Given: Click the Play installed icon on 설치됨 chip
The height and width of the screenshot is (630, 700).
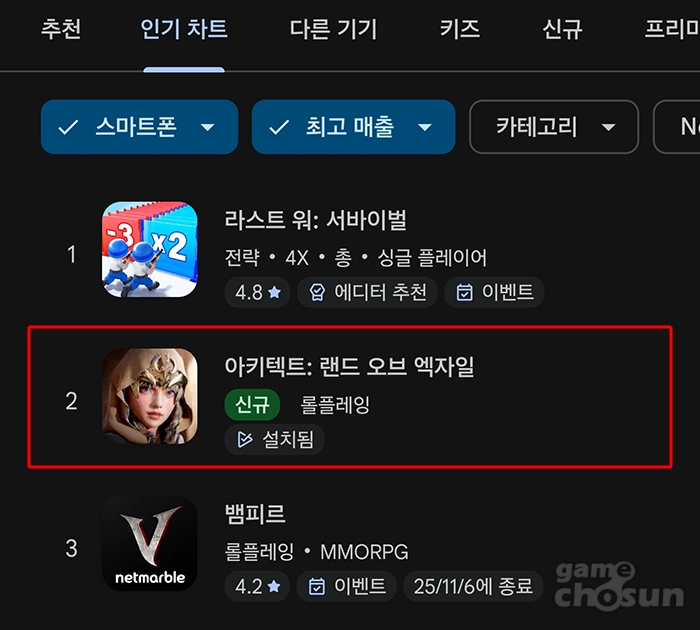Looking at the screenshot, I should (245, 439).
